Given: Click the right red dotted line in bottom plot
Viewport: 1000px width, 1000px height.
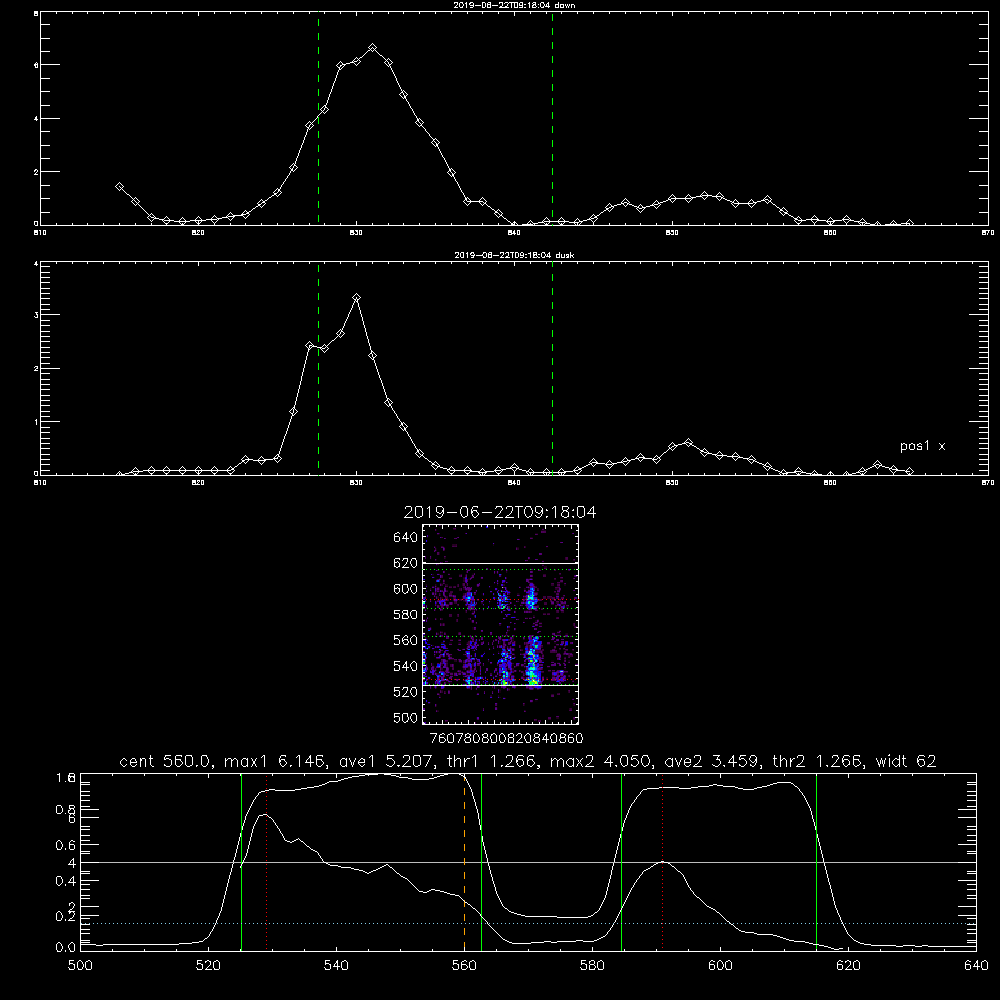Looking at the screenshot, I should [x=663, y=862].
